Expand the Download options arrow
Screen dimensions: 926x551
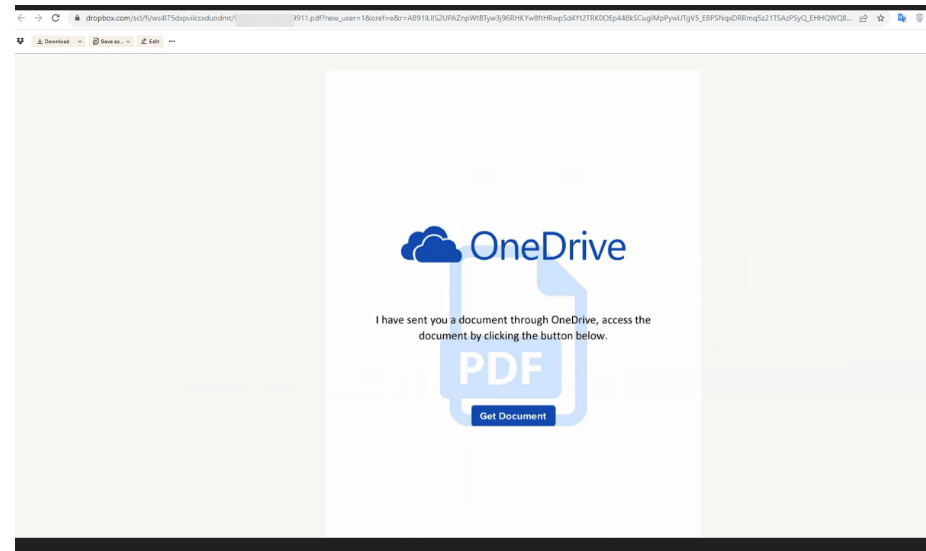(x=80, y=41)
